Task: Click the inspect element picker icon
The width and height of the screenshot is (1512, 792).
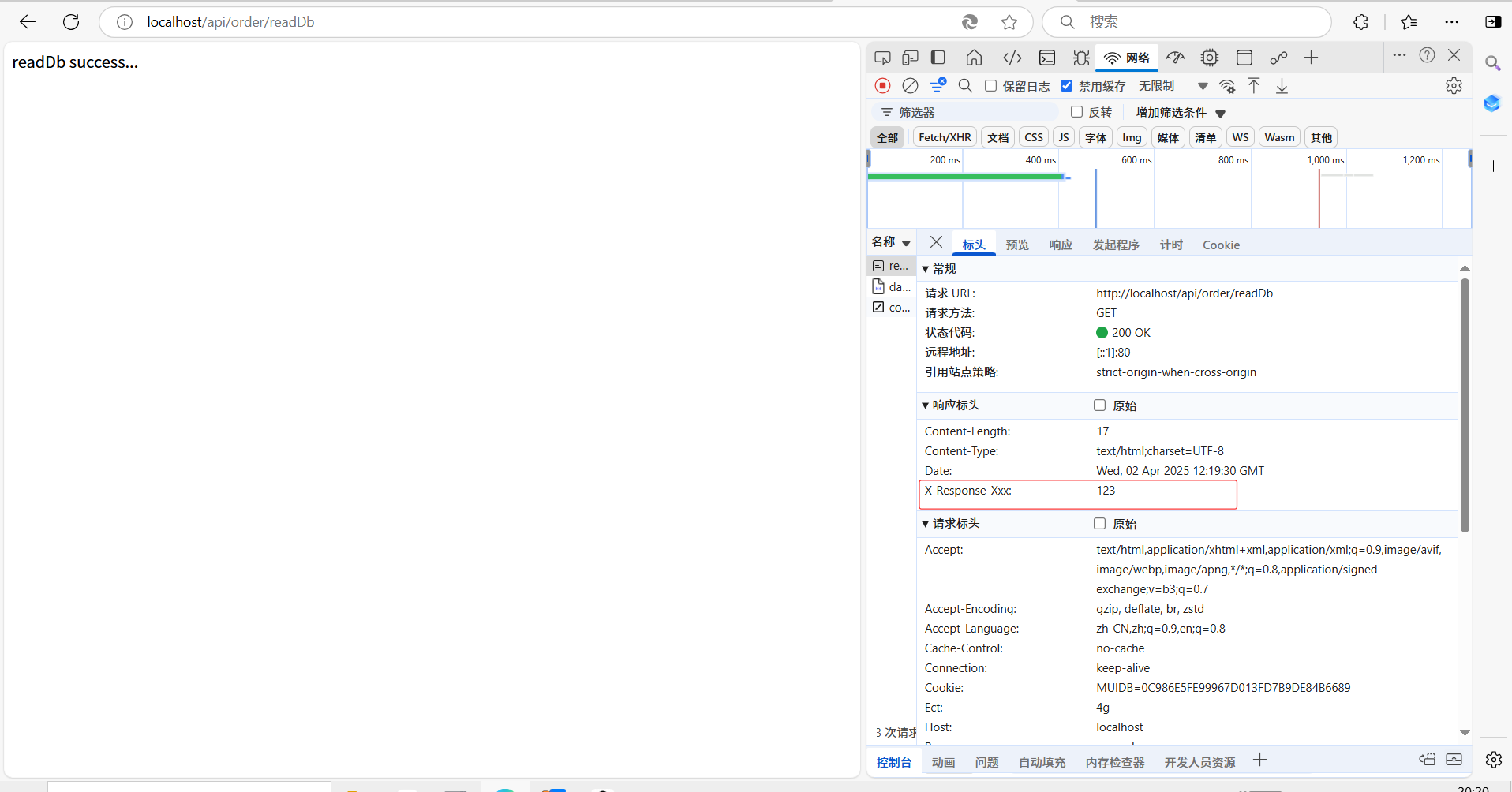Action: click(882, 58)
